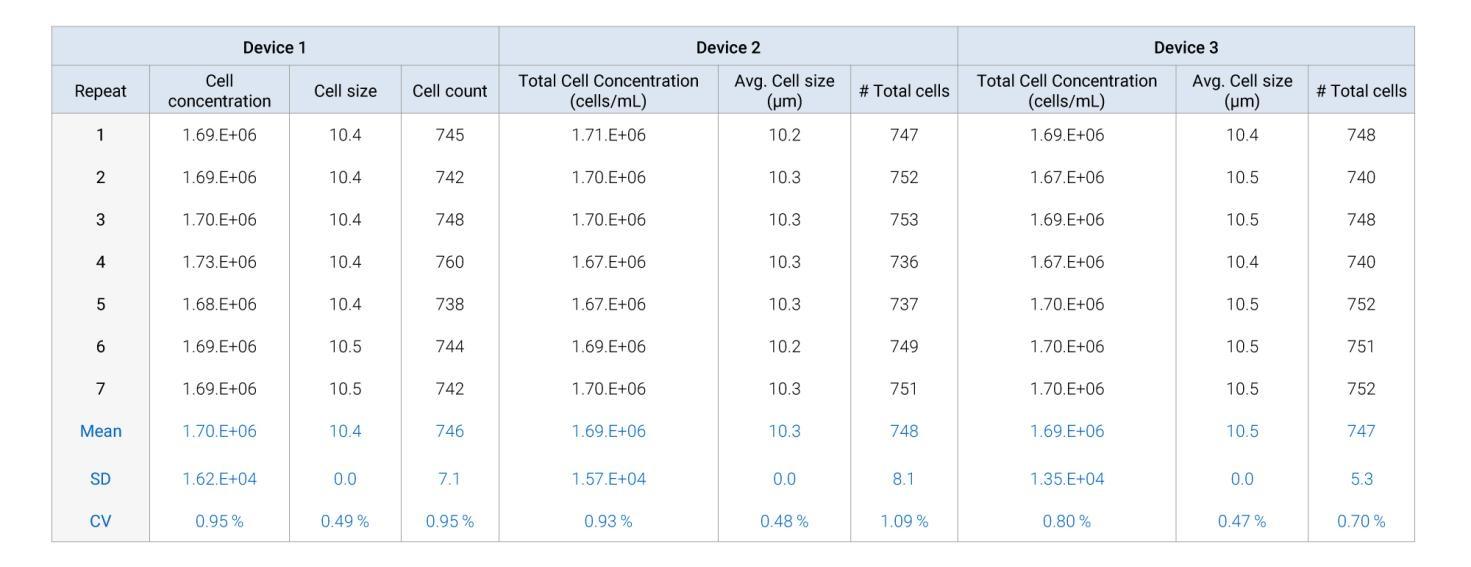Select the SD row label
Viewport: 1471px width, 567px height.
click(x=100, y=479)
